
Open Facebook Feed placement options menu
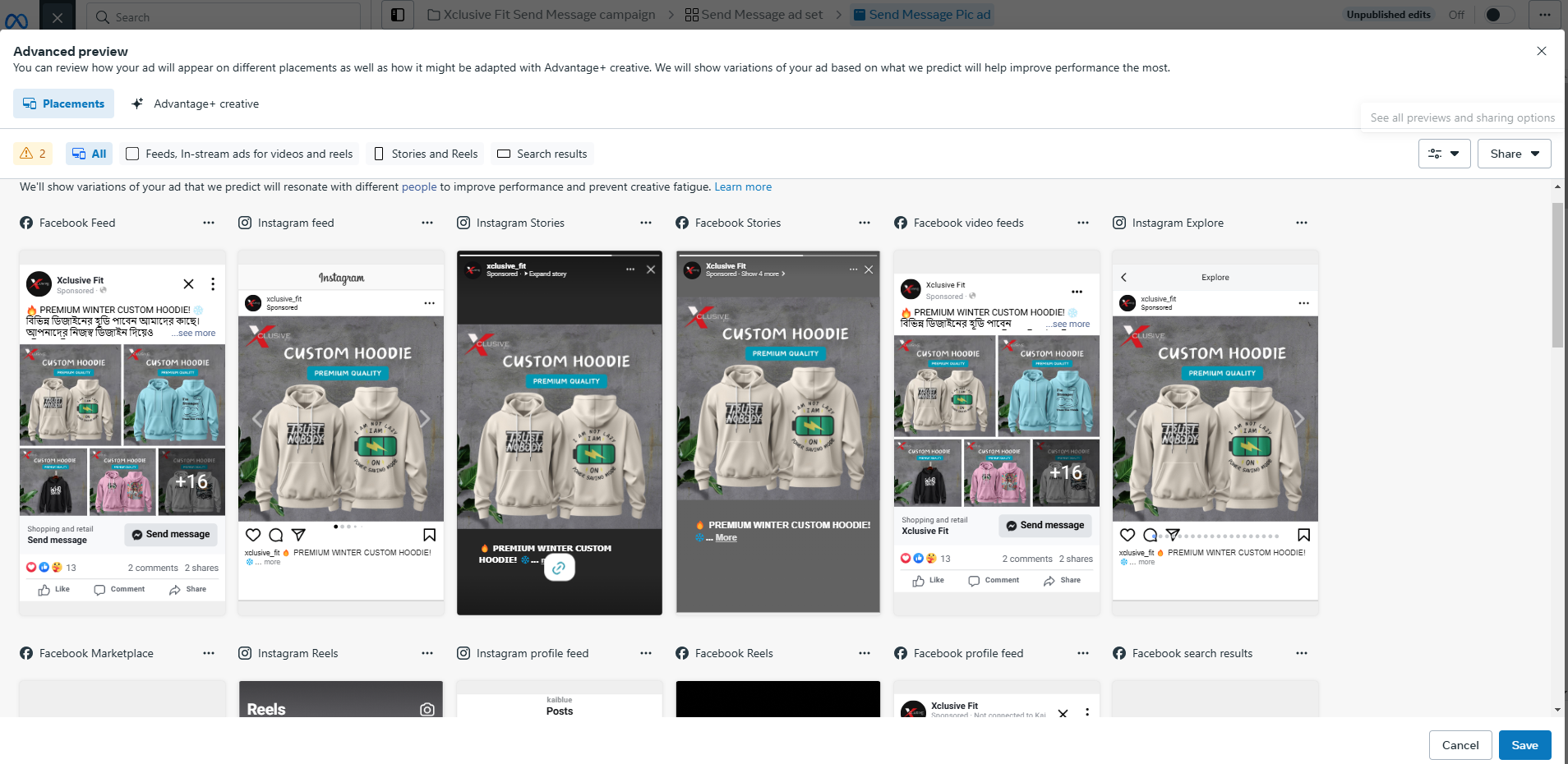[209, 223]
